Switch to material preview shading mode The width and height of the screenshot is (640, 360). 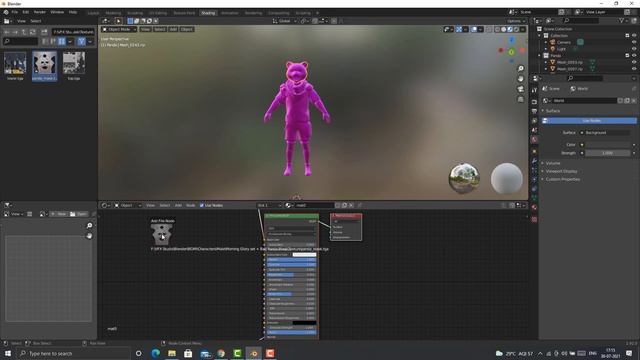510,29
